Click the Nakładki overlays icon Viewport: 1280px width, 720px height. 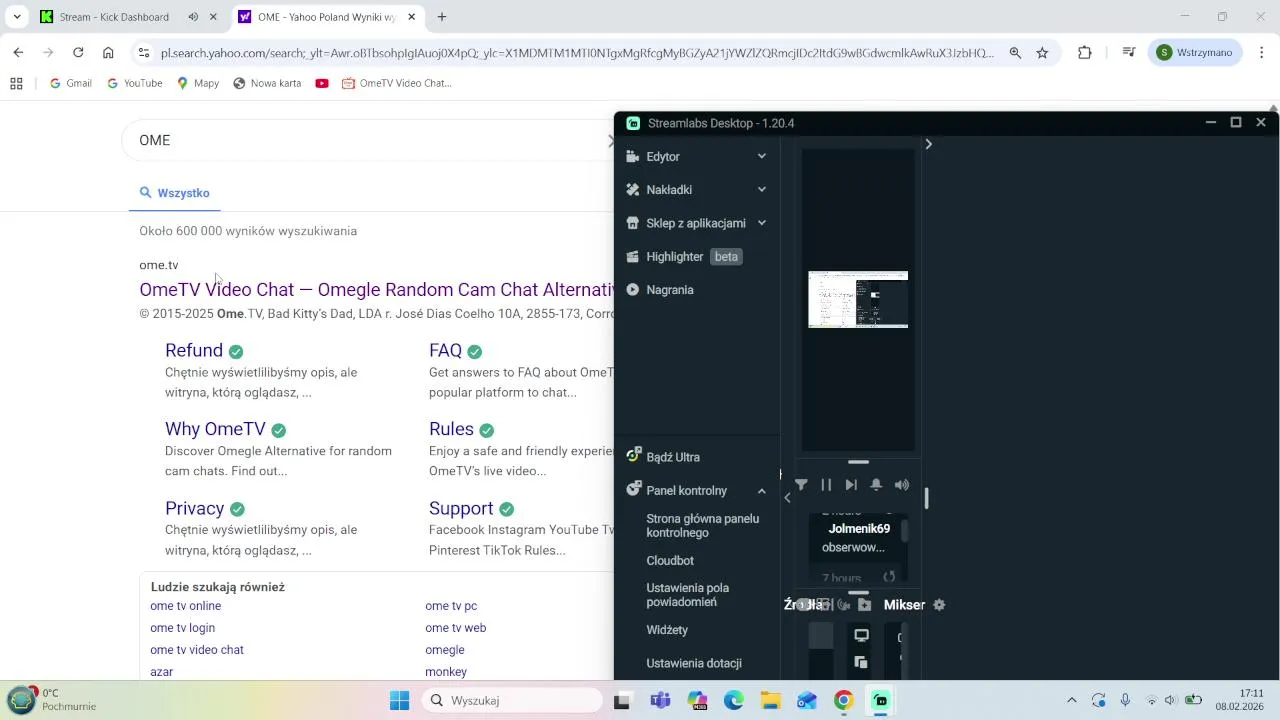coord(632,190)
